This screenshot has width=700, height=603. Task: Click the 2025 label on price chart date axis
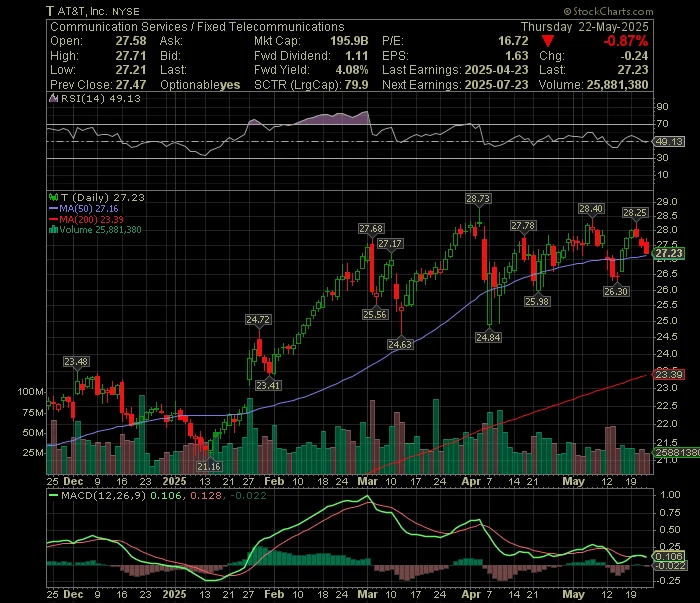point(174,482)
